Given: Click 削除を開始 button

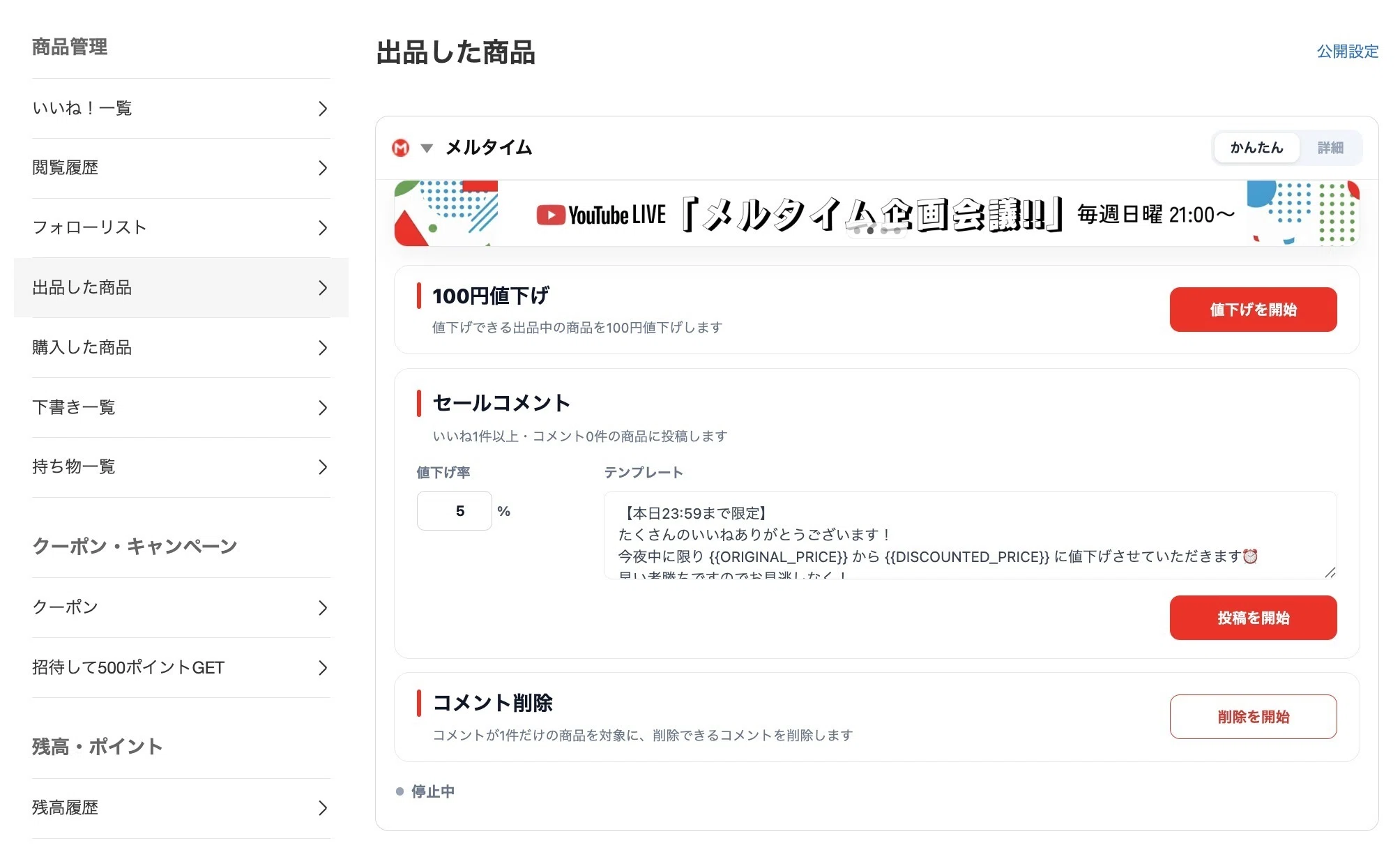Looking at the screenshot, I should 1253,717.
